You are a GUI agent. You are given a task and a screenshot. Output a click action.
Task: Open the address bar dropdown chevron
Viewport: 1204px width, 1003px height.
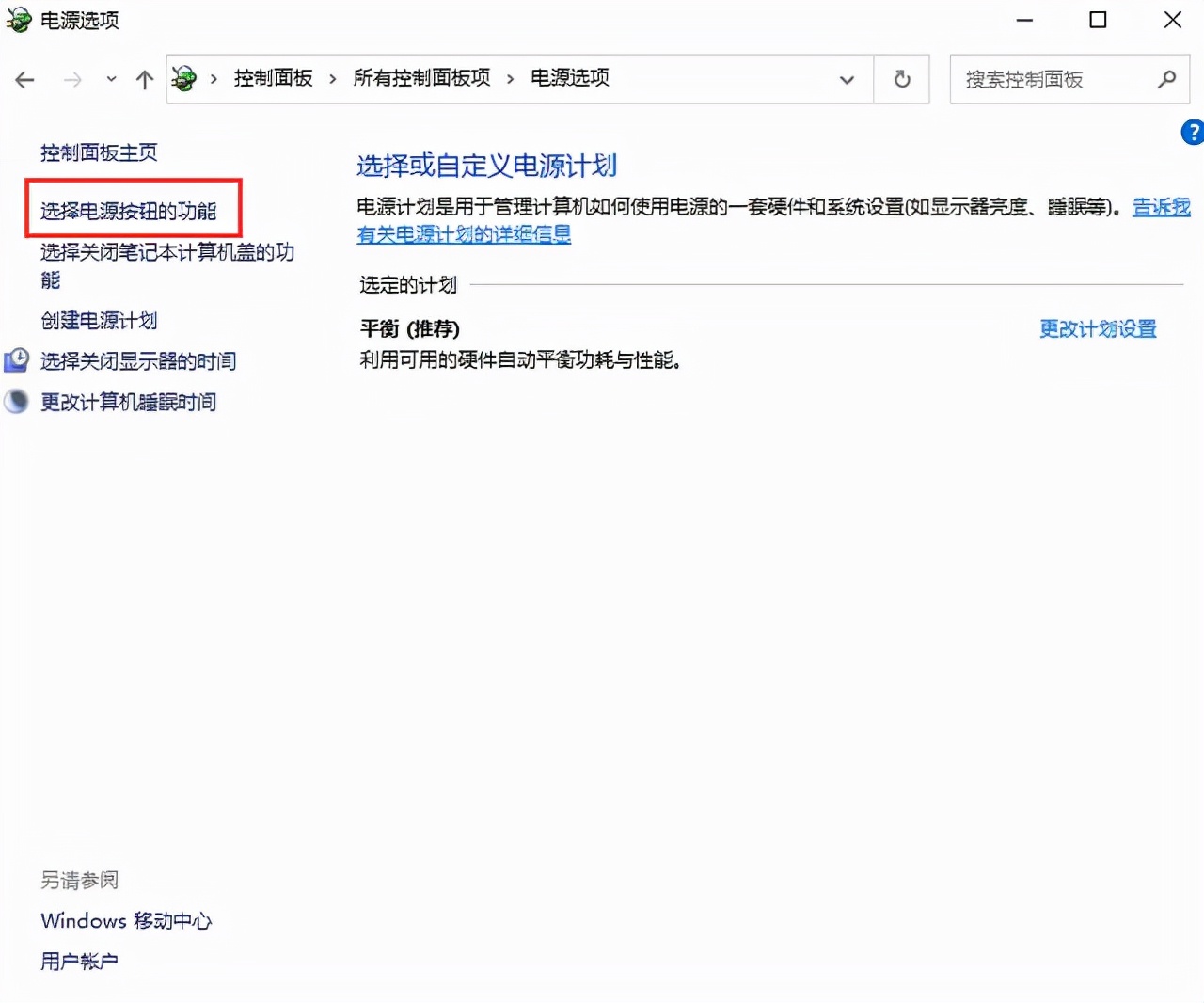pyautogui.click(x=847, y=79)
